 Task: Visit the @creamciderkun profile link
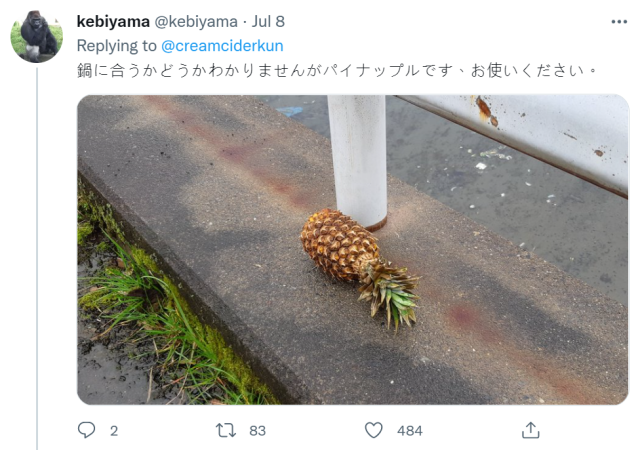click(222, 46)
